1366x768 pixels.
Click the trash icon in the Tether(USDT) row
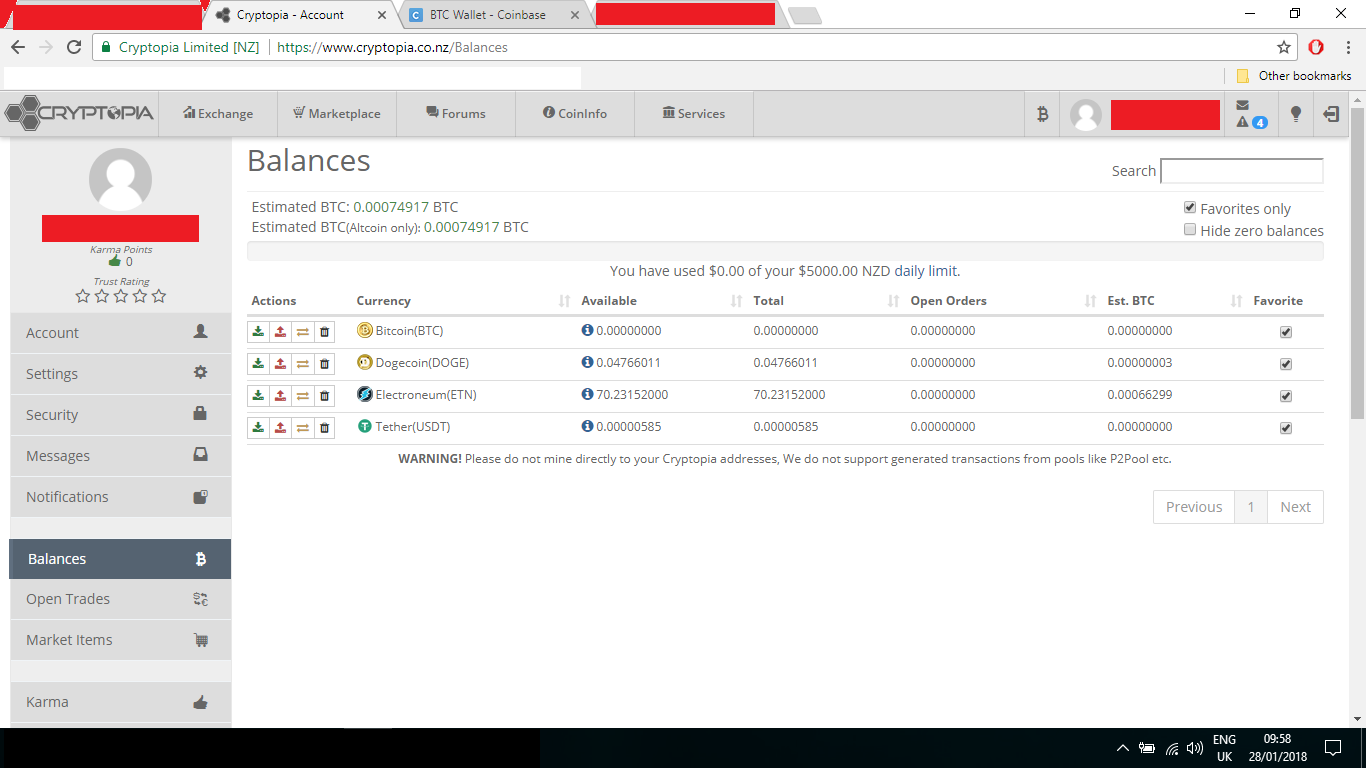click(324, 427)
